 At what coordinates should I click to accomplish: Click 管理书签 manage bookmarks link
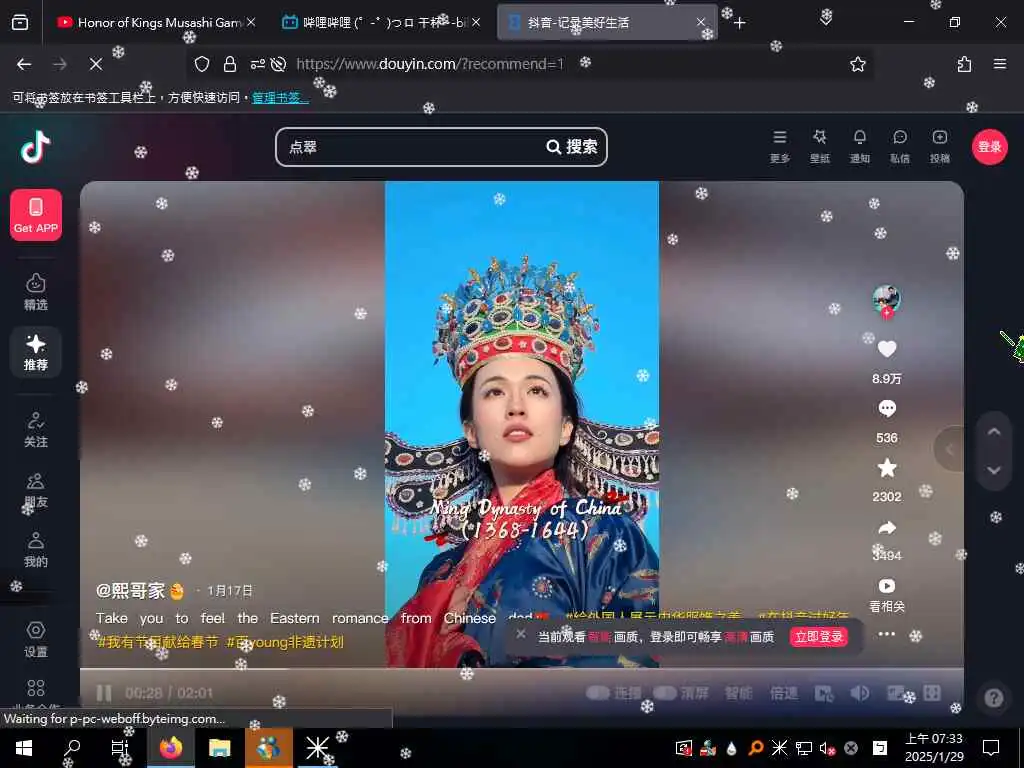280,97
